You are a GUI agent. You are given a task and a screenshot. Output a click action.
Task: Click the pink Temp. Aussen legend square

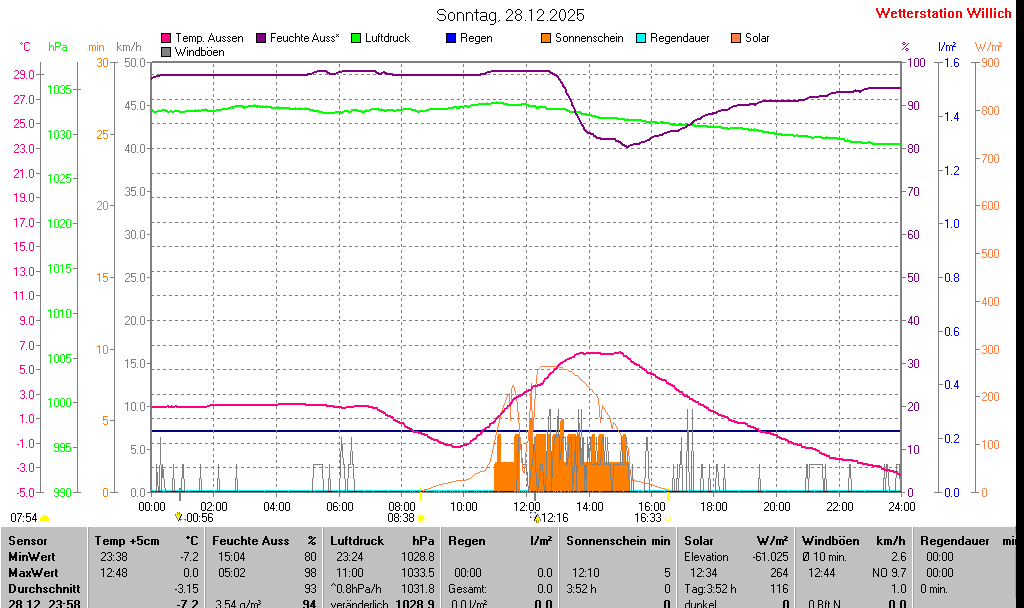tap(166, 38)
